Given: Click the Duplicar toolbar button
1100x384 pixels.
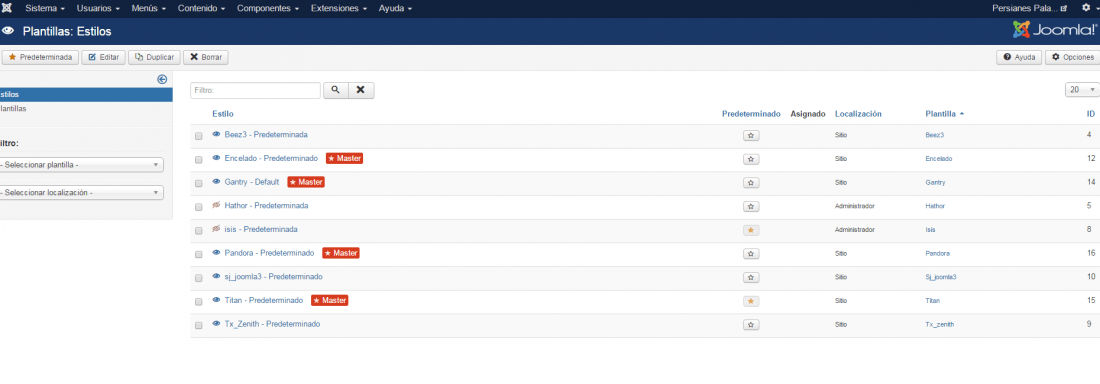Looking at the screenshot, I should 154,58.
